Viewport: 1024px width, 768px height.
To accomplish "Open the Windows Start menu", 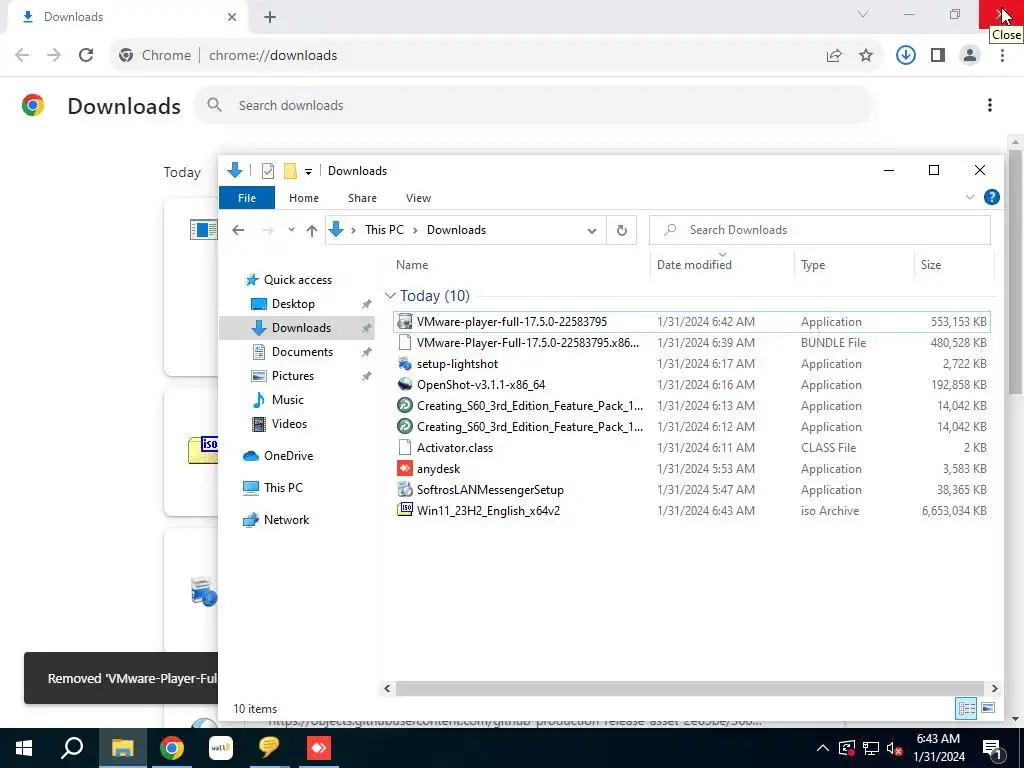I will point(24,748).
